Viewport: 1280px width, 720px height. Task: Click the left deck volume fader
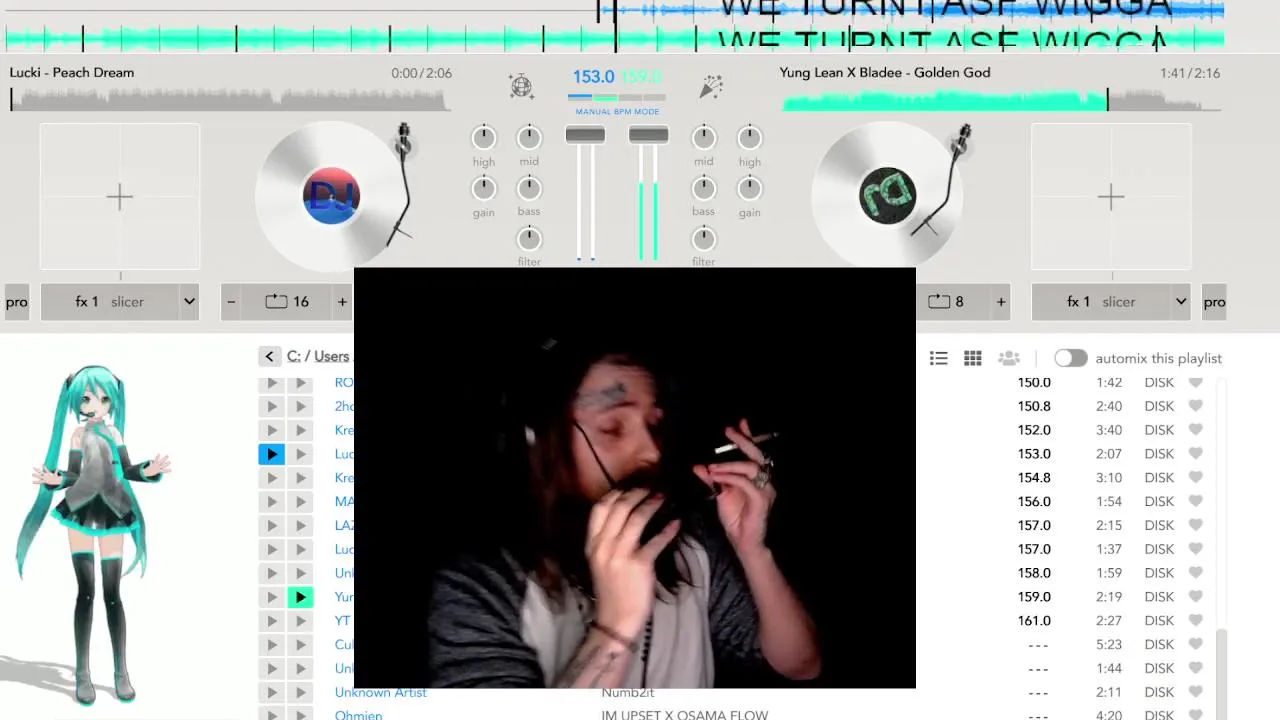pos(585,134)
